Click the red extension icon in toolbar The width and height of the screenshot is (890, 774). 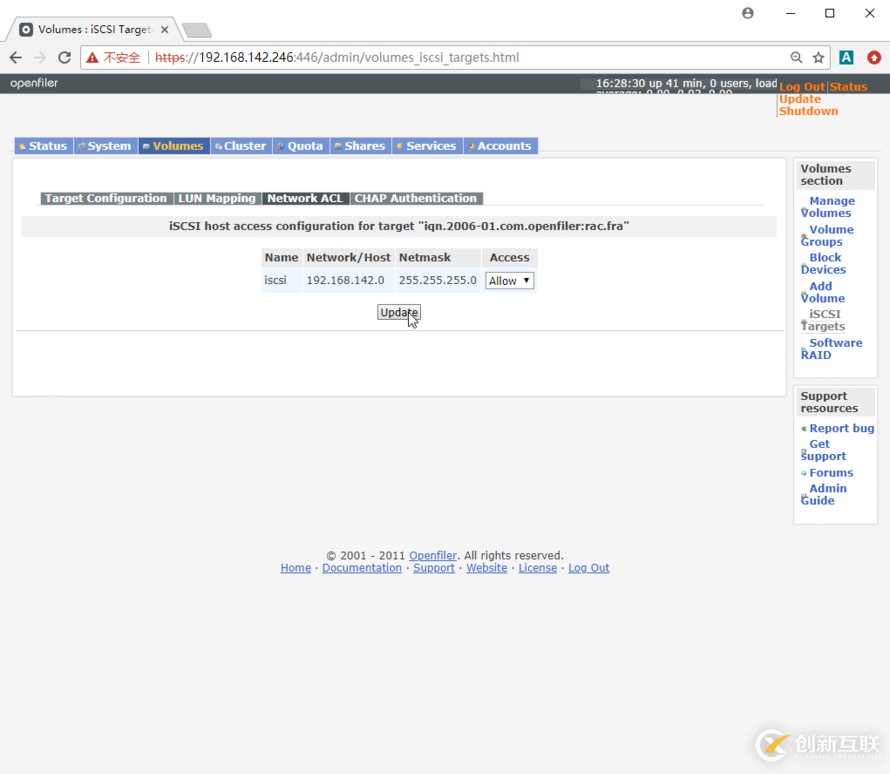tap(874, 58)
